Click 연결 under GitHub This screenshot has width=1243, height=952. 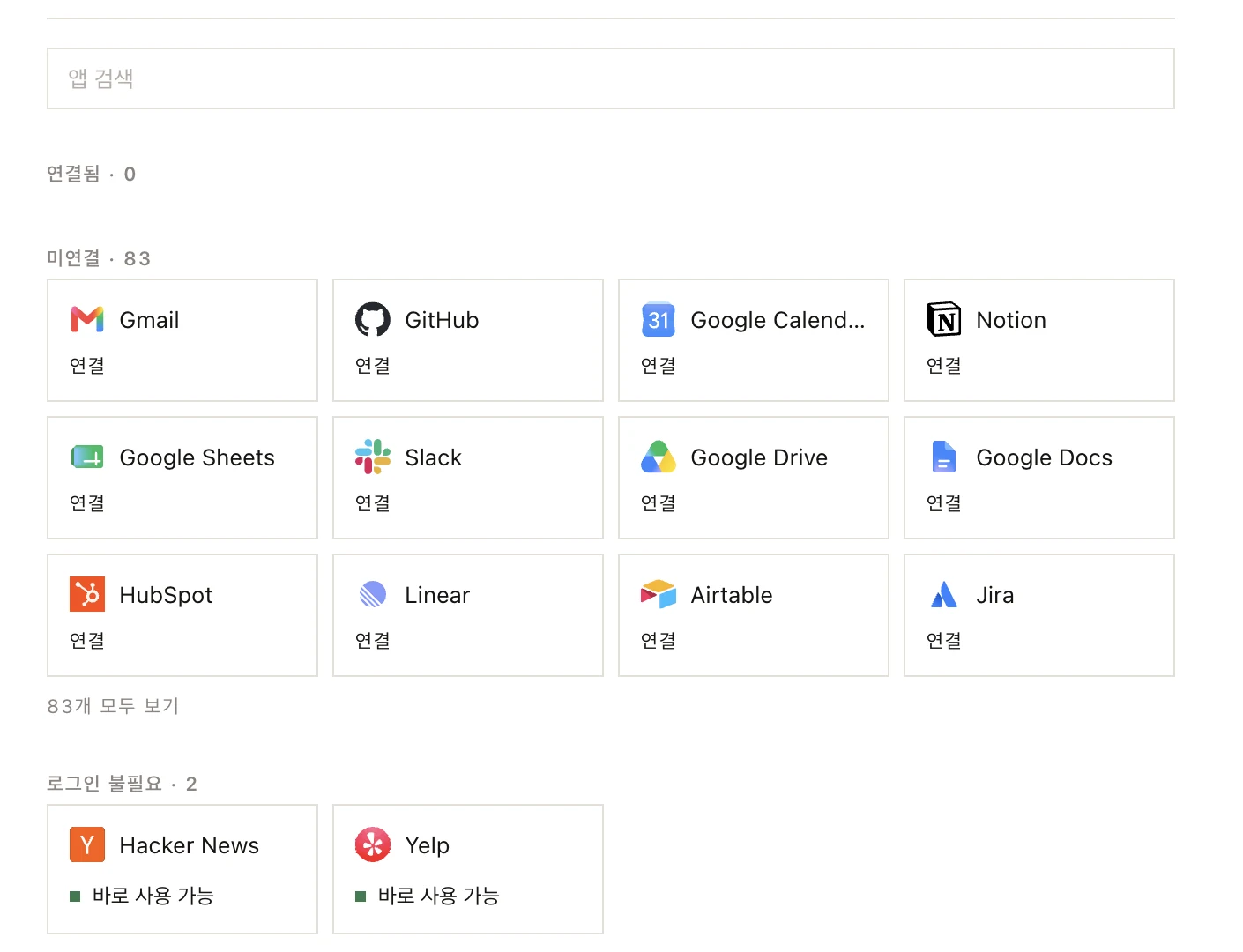tap(373, 366)
